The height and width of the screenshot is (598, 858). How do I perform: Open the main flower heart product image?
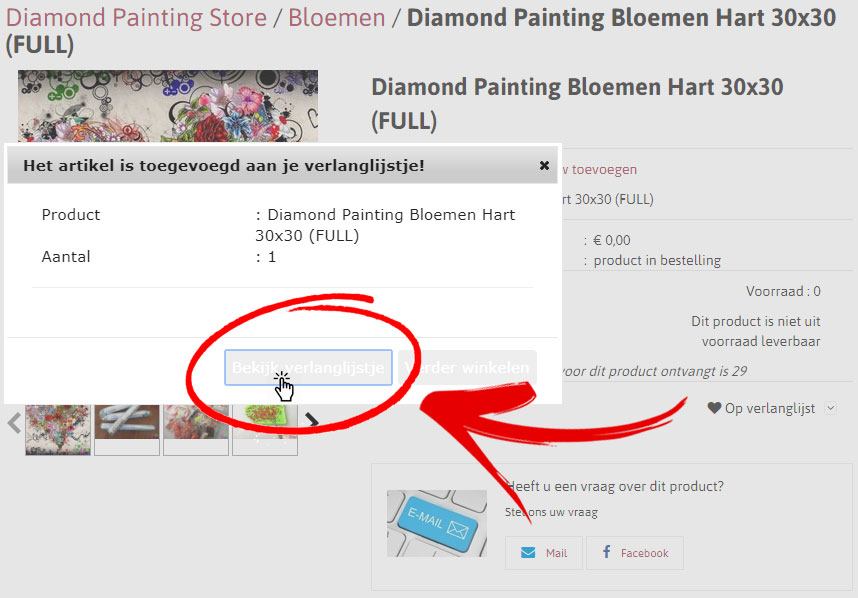(x=168, y=106)
